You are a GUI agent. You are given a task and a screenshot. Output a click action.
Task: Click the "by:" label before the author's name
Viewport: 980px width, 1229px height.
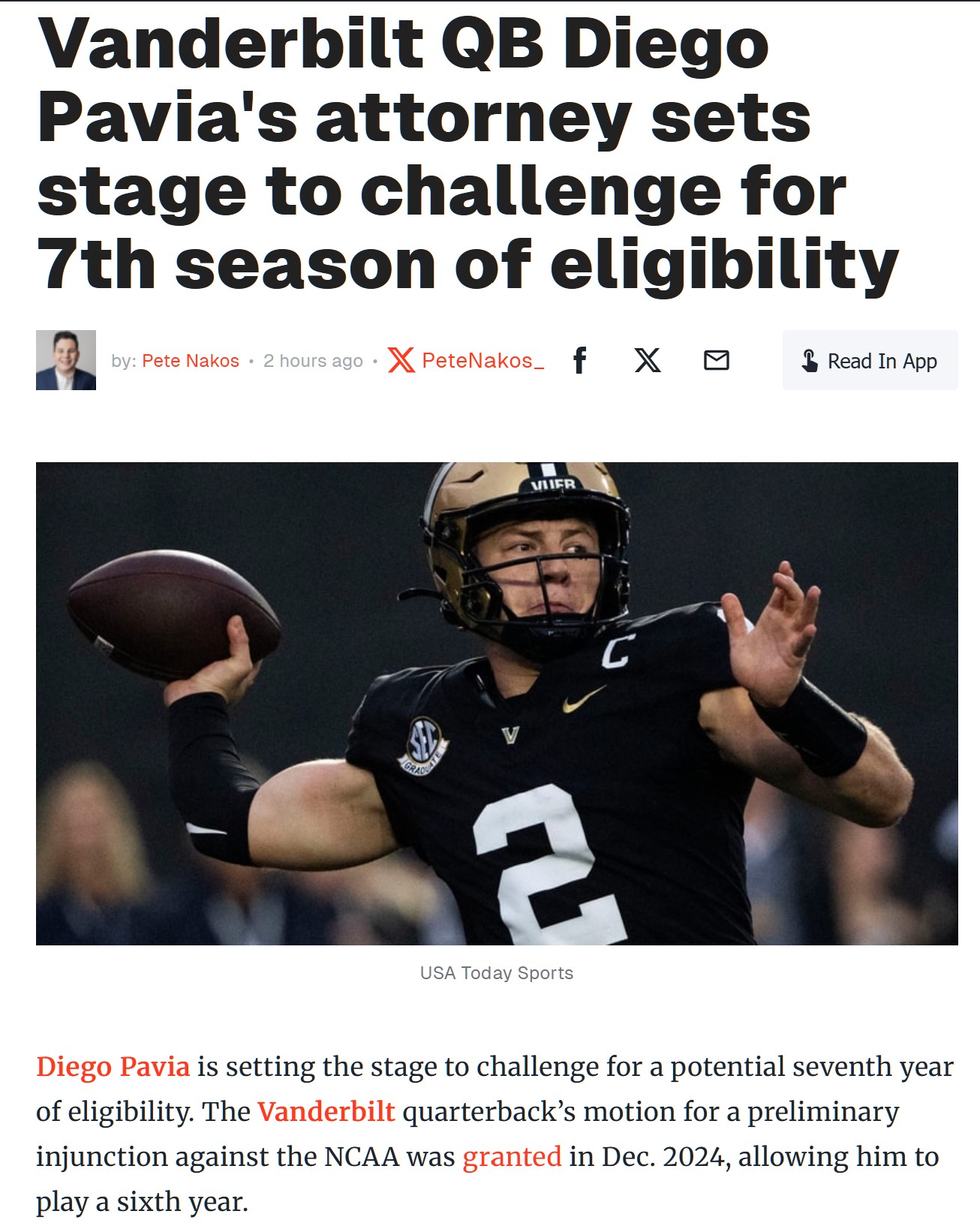pyautogui.click(x=124, y=361)
